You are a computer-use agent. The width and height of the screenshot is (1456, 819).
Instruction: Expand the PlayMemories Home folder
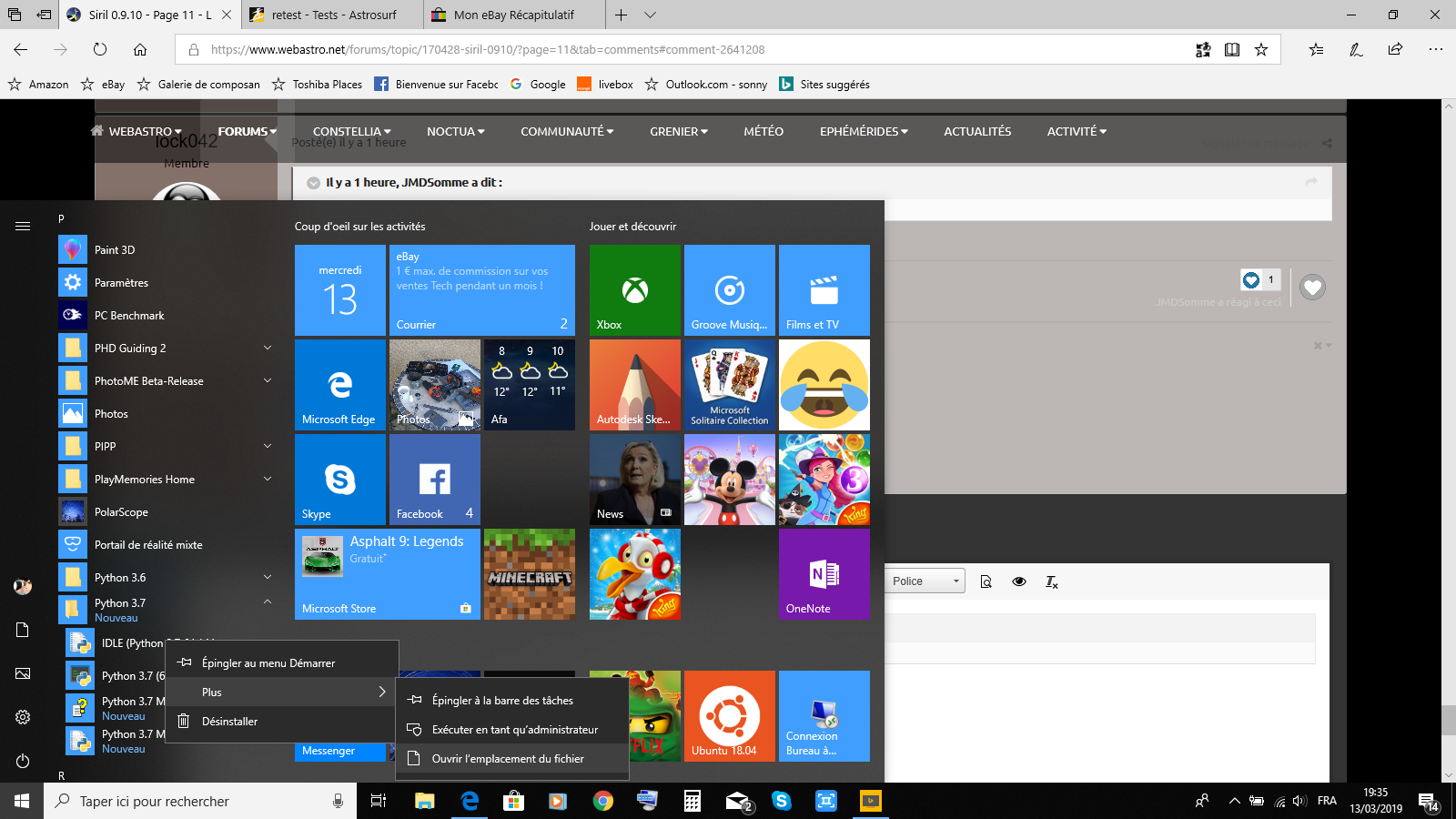pyautogui.click(x=268, y=479)
